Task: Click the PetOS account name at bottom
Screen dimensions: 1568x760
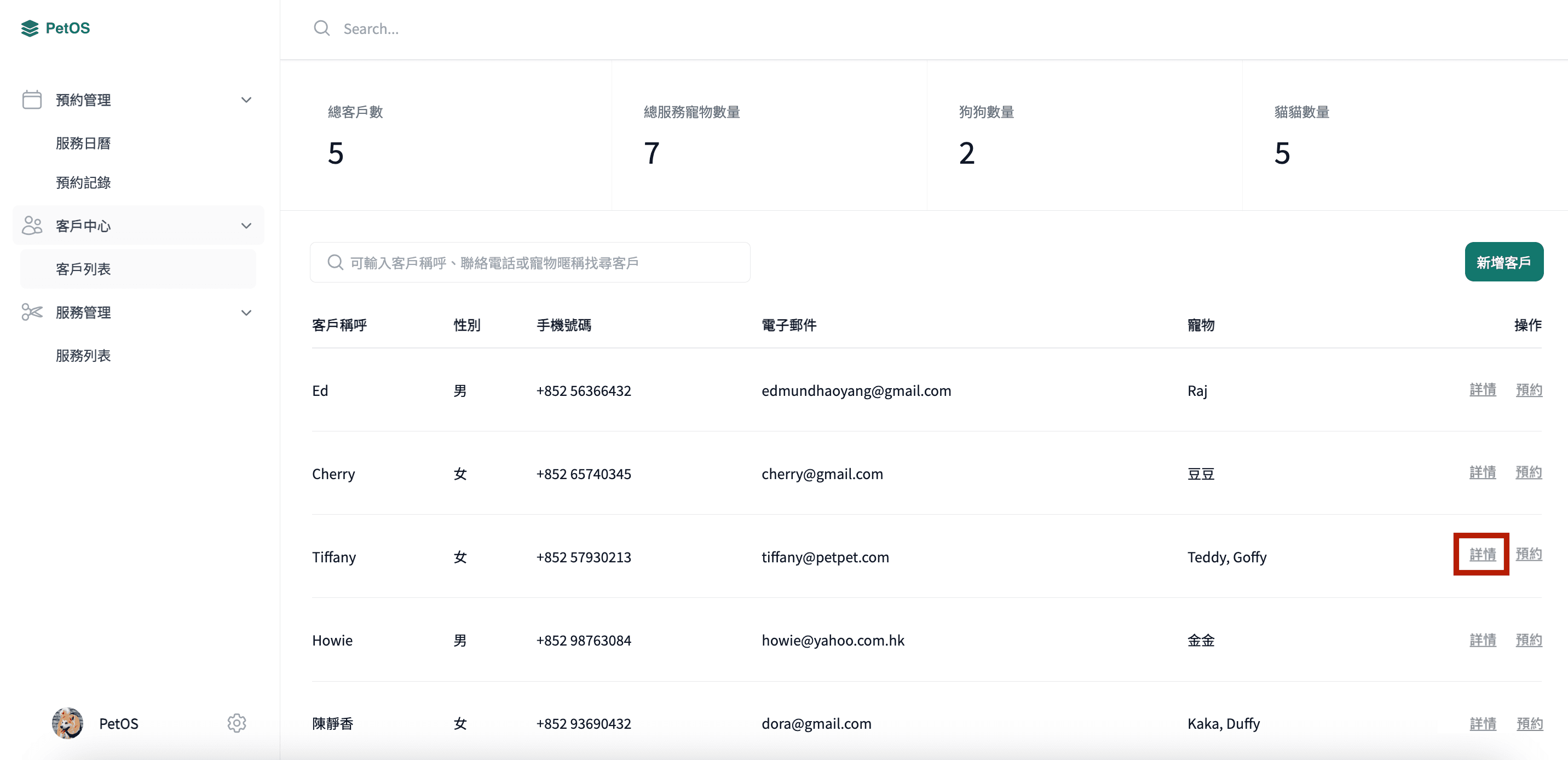Action: 119,723
